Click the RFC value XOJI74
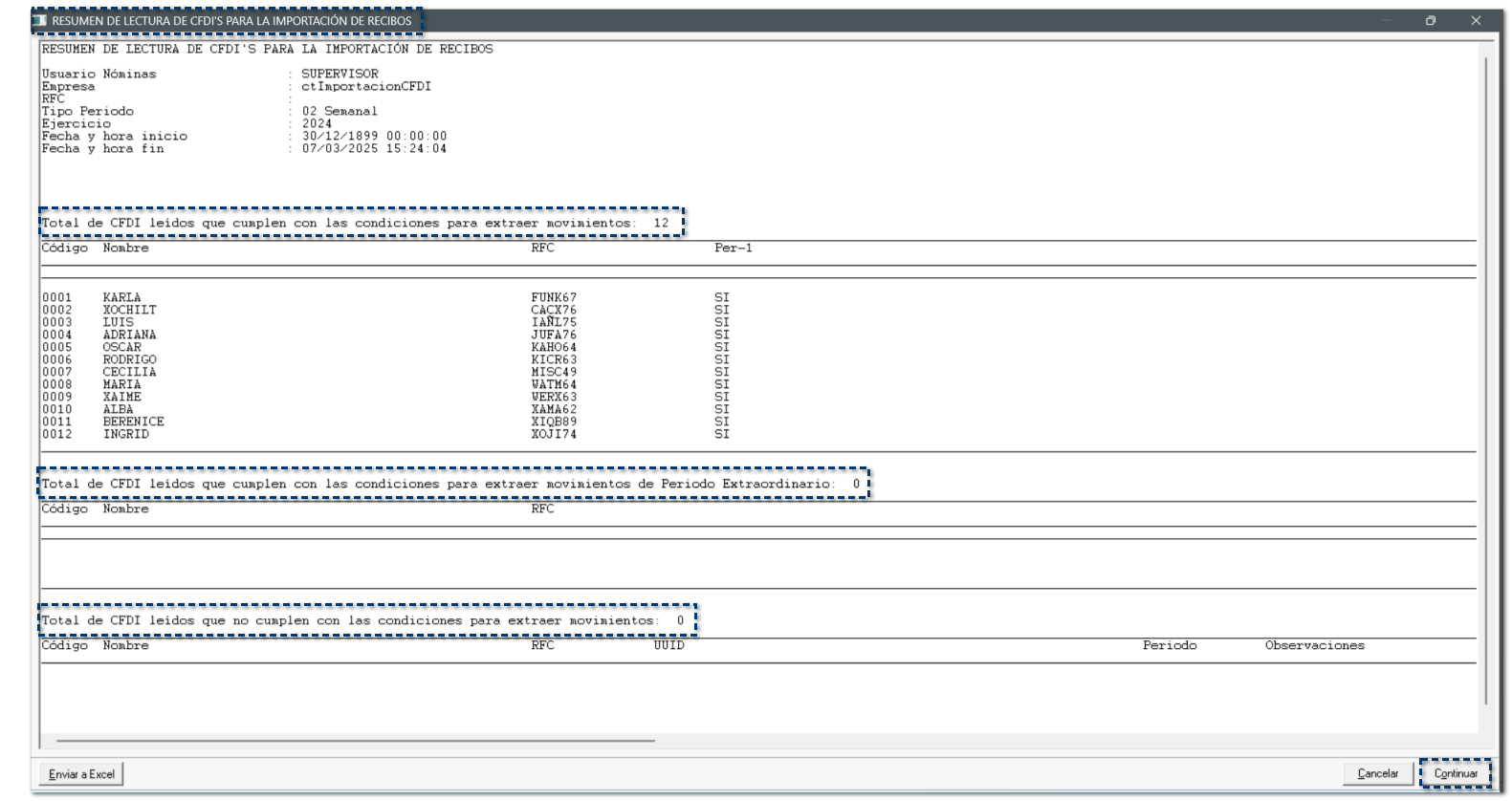 (x=554, y=434)
